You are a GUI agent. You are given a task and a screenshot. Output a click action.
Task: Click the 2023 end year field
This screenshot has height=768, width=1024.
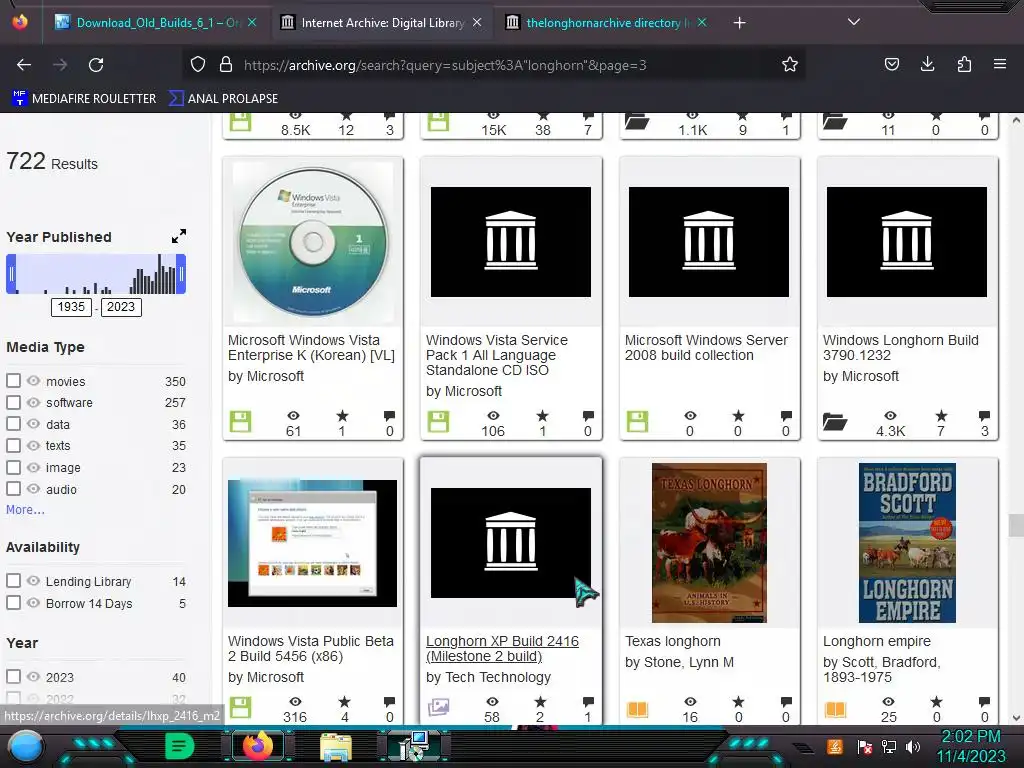121,307
